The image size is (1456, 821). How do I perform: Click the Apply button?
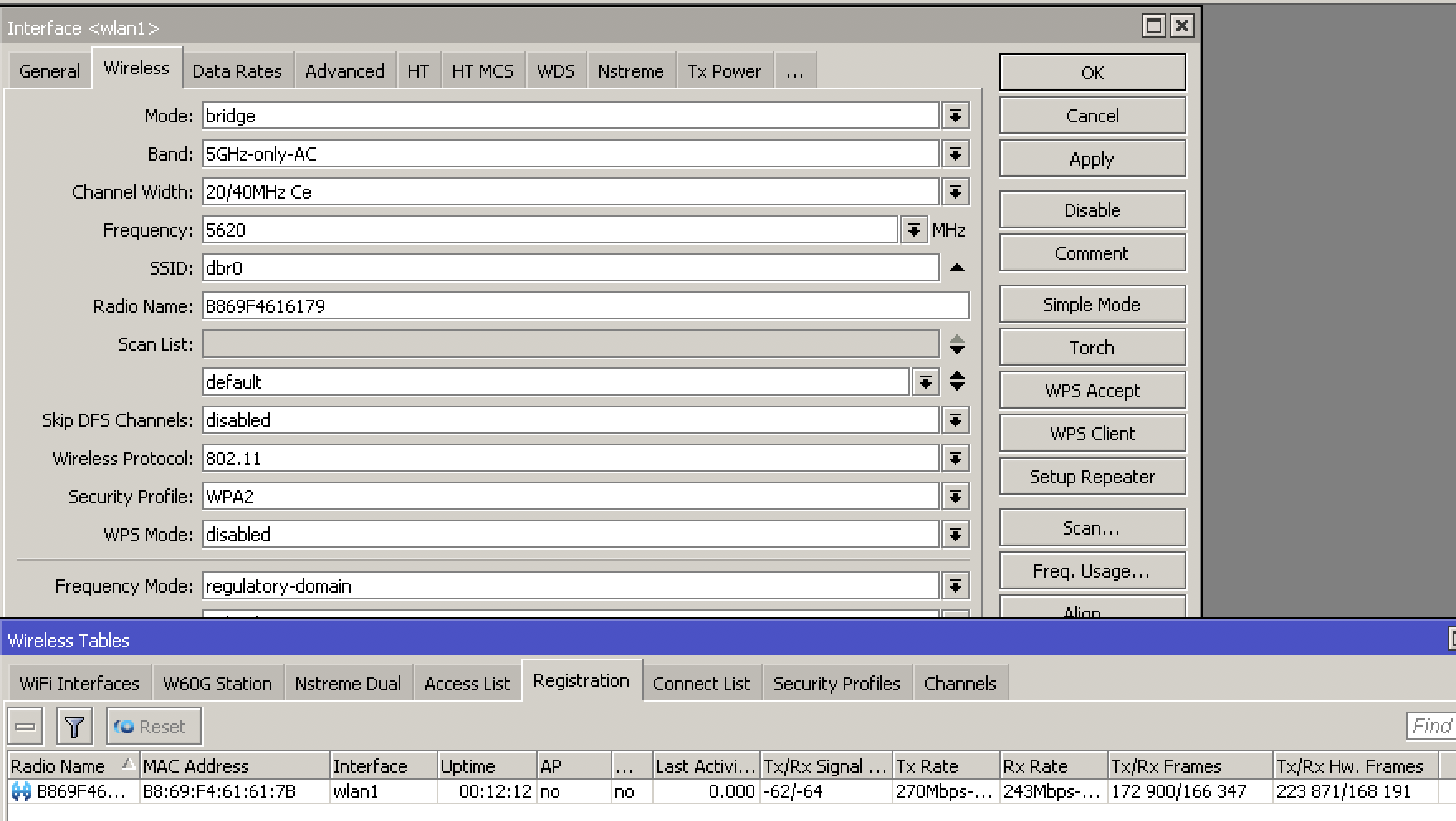point(1092,159)
